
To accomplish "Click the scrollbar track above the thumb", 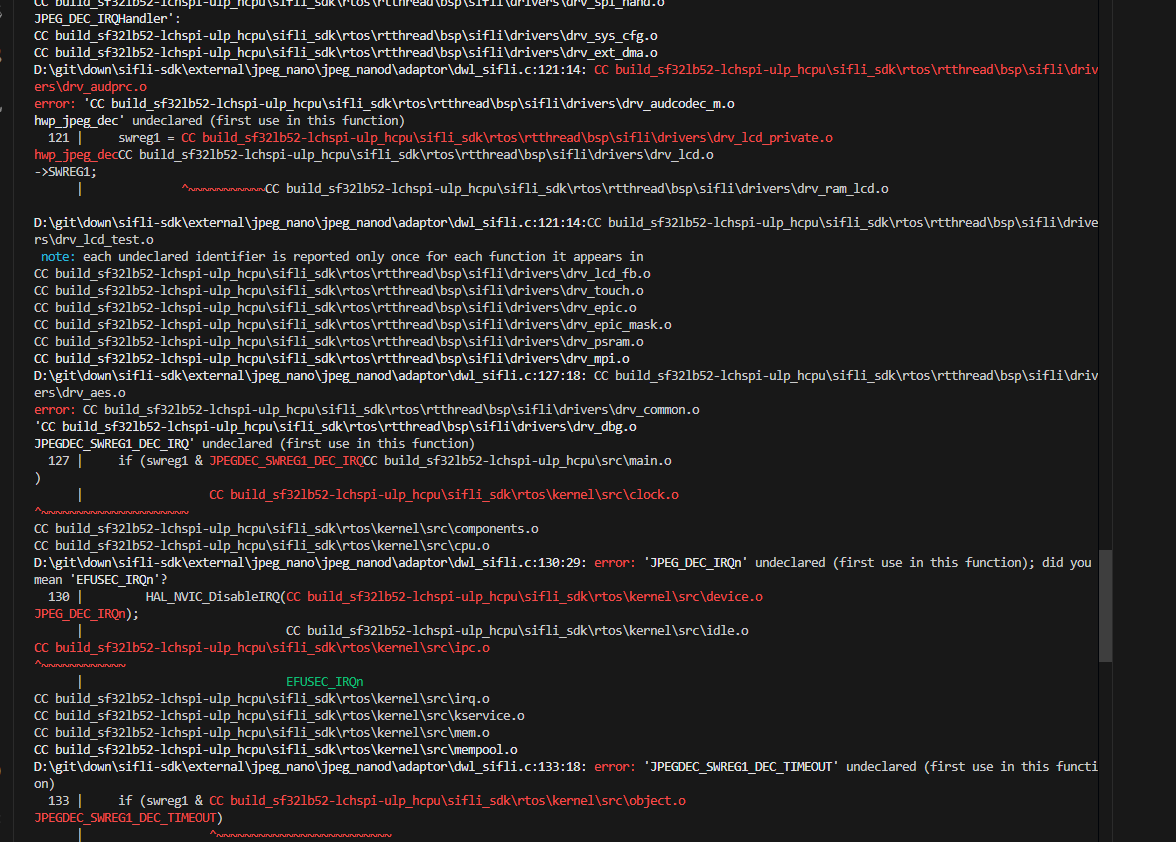I will pyautogui.click(x=1104, y=300).
